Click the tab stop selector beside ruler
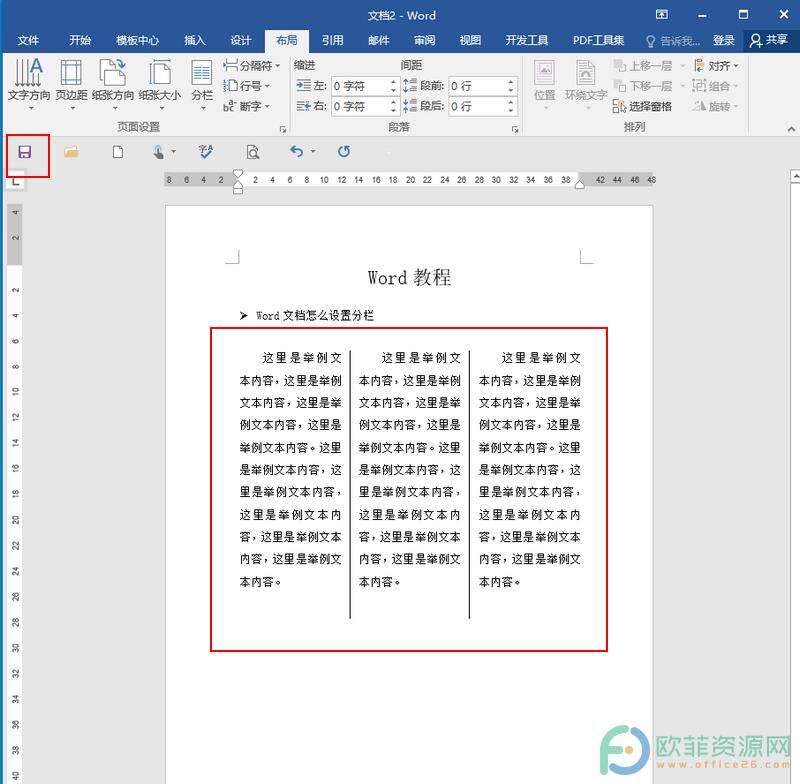Viewport: 800px width, 784px height. tap(15, 180)
